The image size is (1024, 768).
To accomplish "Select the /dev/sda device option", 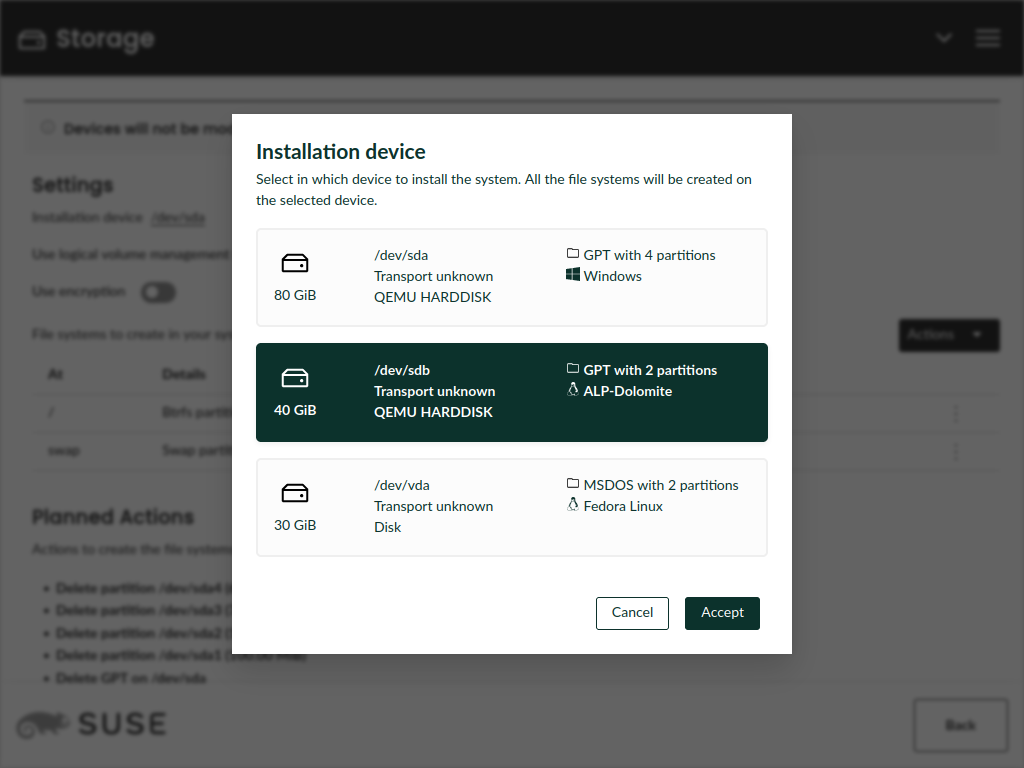I will [511, 277].
